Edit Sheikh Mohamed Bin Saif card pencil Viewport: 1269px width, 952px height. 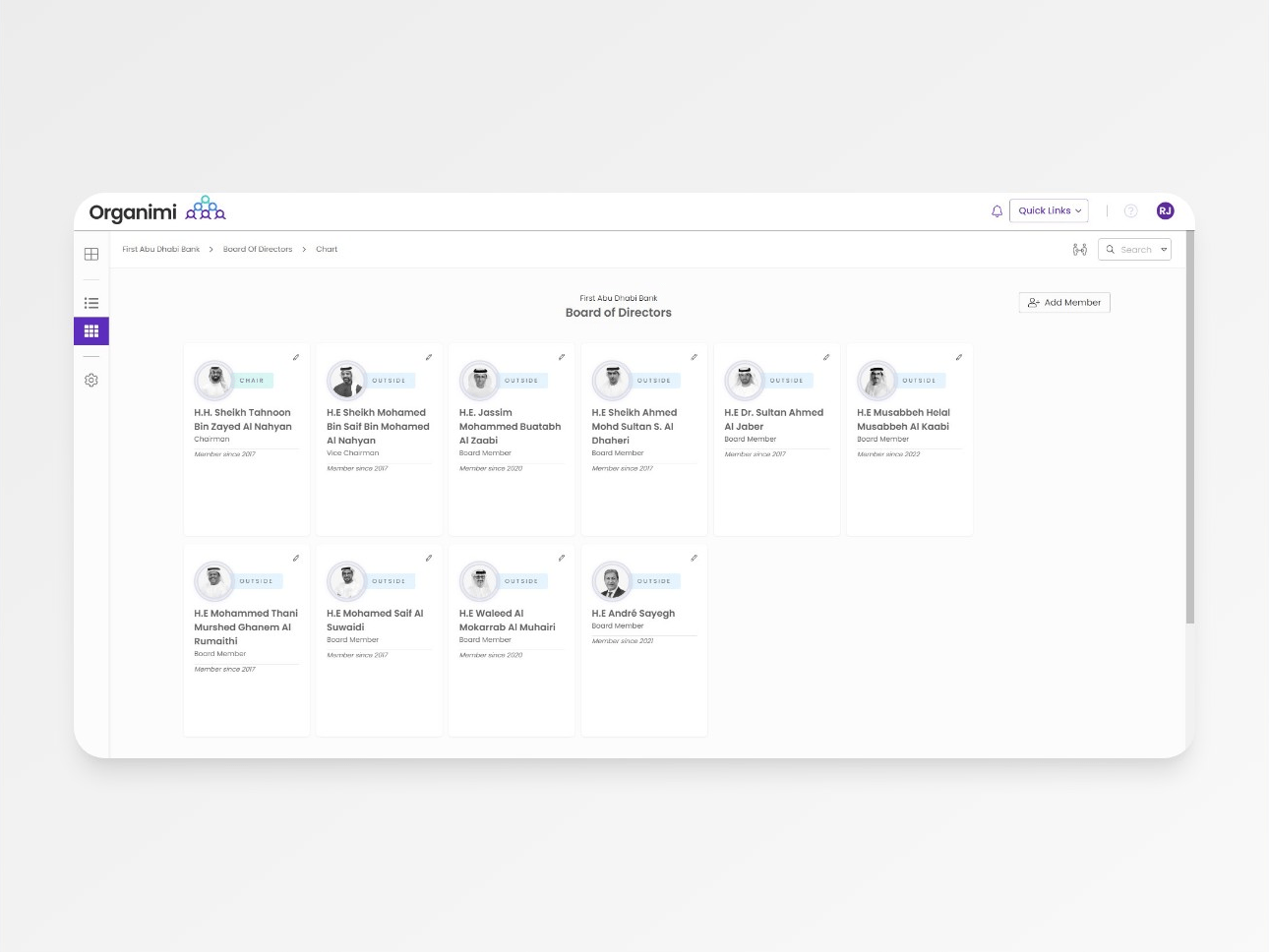click(x=428, y=357)
